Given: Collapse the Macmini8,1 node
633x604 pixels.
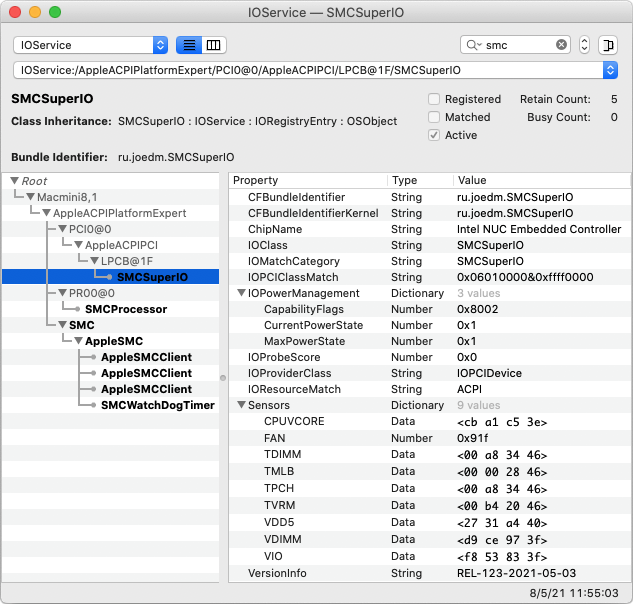Looking at the screenshot, I should pyautogui.click(x=31, y=197).
